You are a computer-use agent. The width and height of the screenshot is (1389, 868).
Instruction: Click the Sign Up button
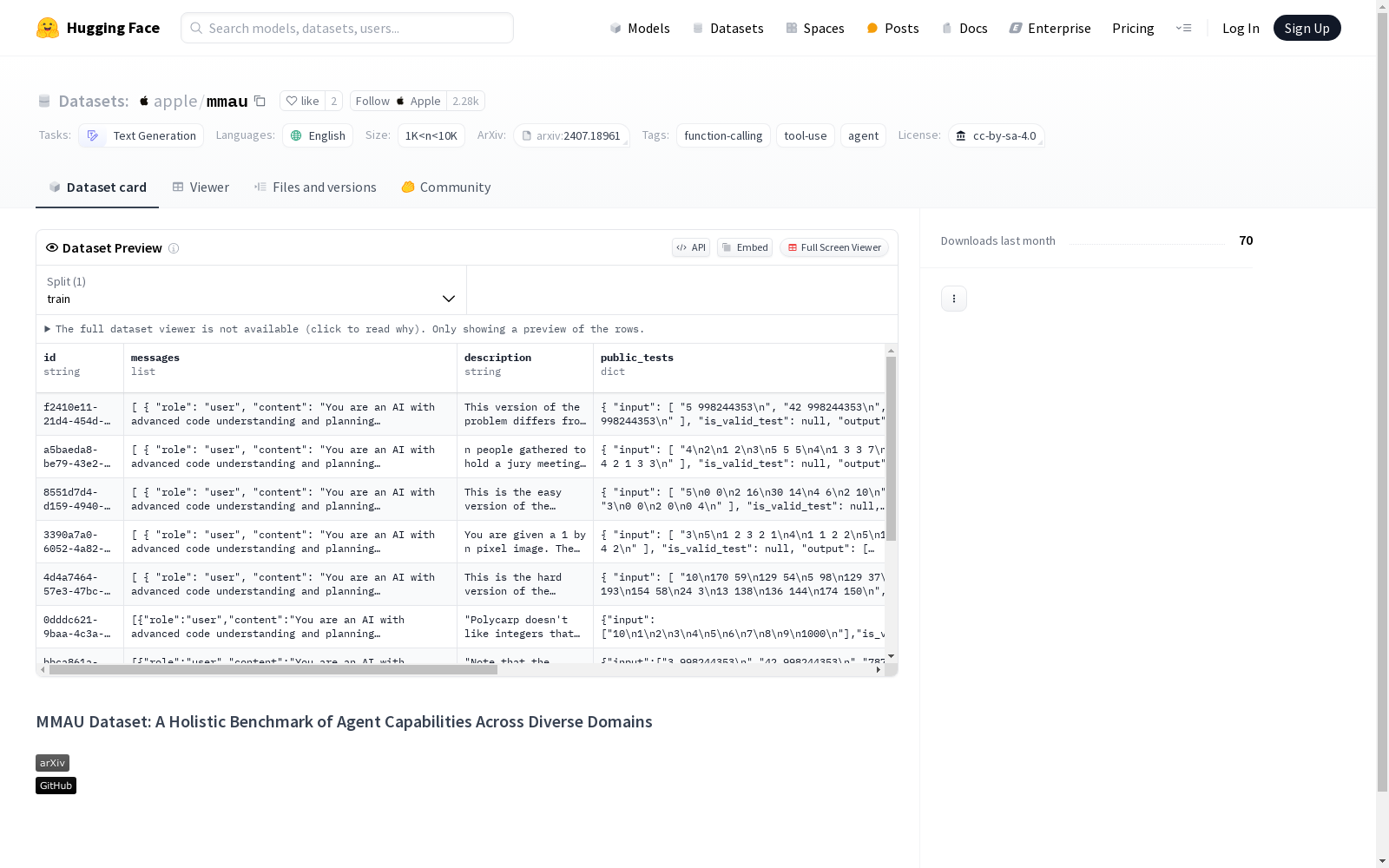coord(1307,28)
